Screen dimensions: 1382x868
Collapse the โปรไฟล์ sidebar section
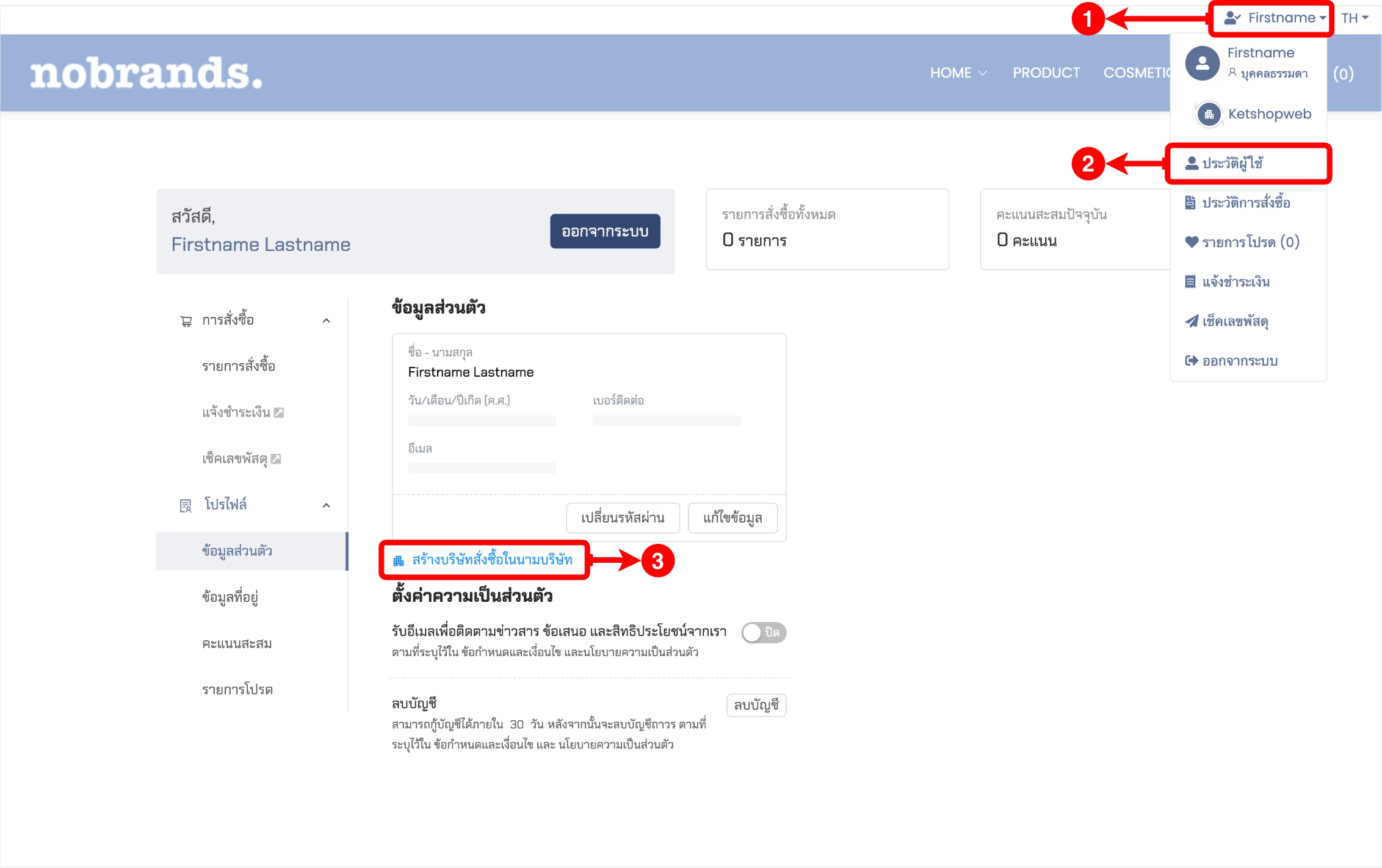pyautogui.click(x=326, y=505)
